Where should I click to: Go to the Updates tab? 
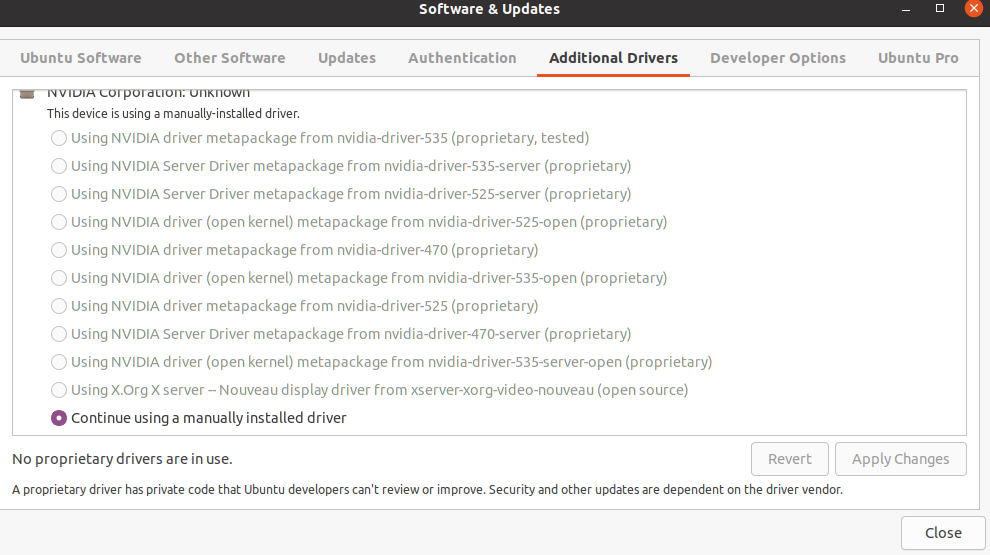[347, 58]
